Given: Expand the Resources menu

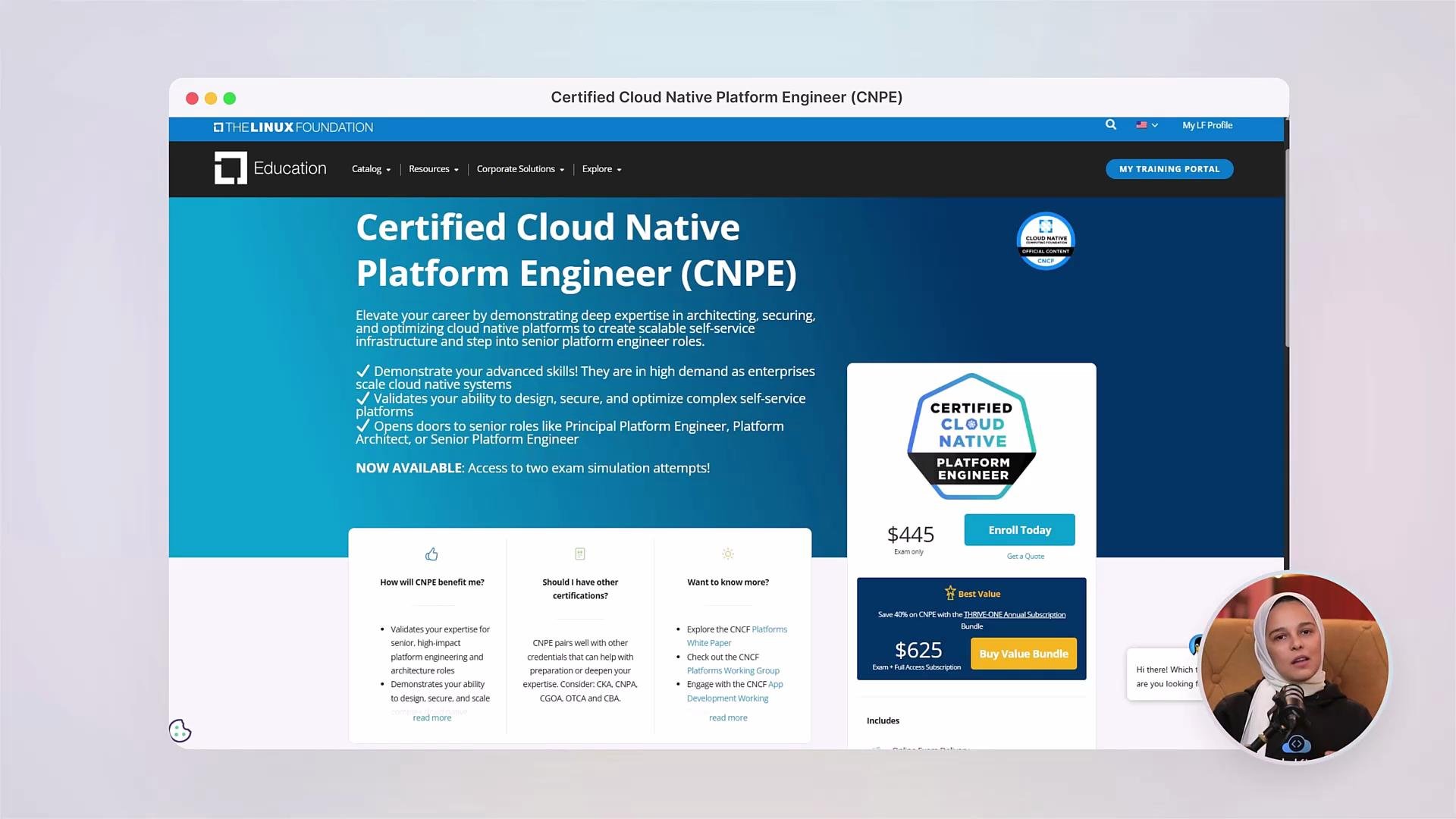Looking at the screenshot, I should (434, 169).
